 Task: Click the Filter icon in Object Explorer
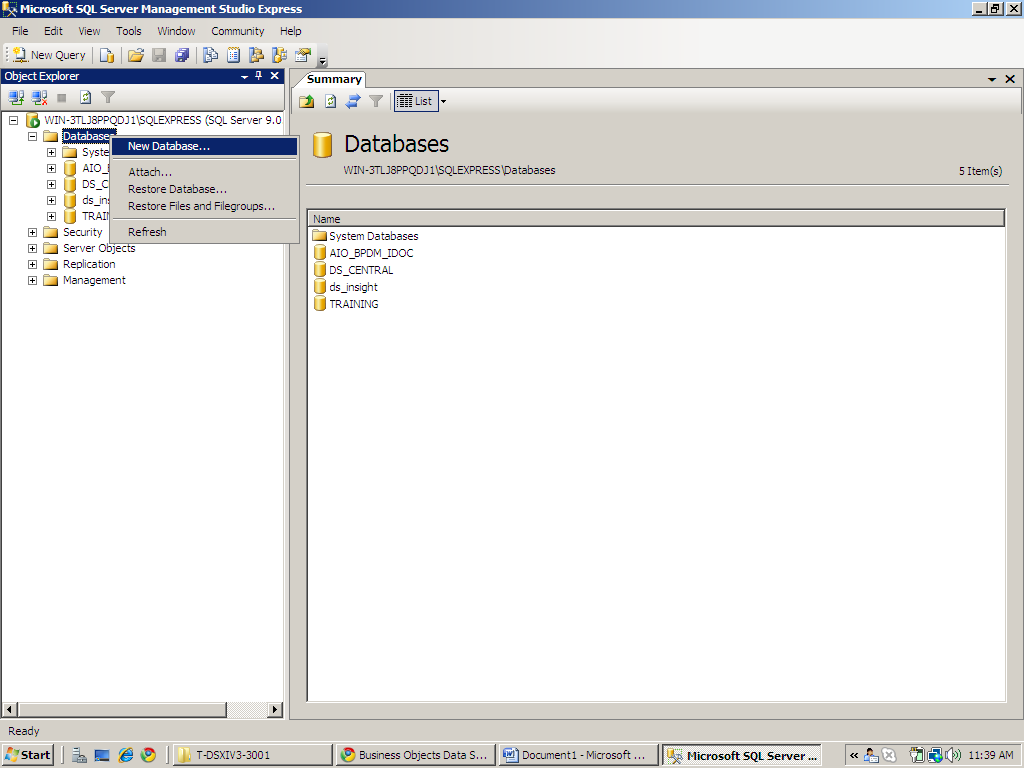[x=108, y=98]
